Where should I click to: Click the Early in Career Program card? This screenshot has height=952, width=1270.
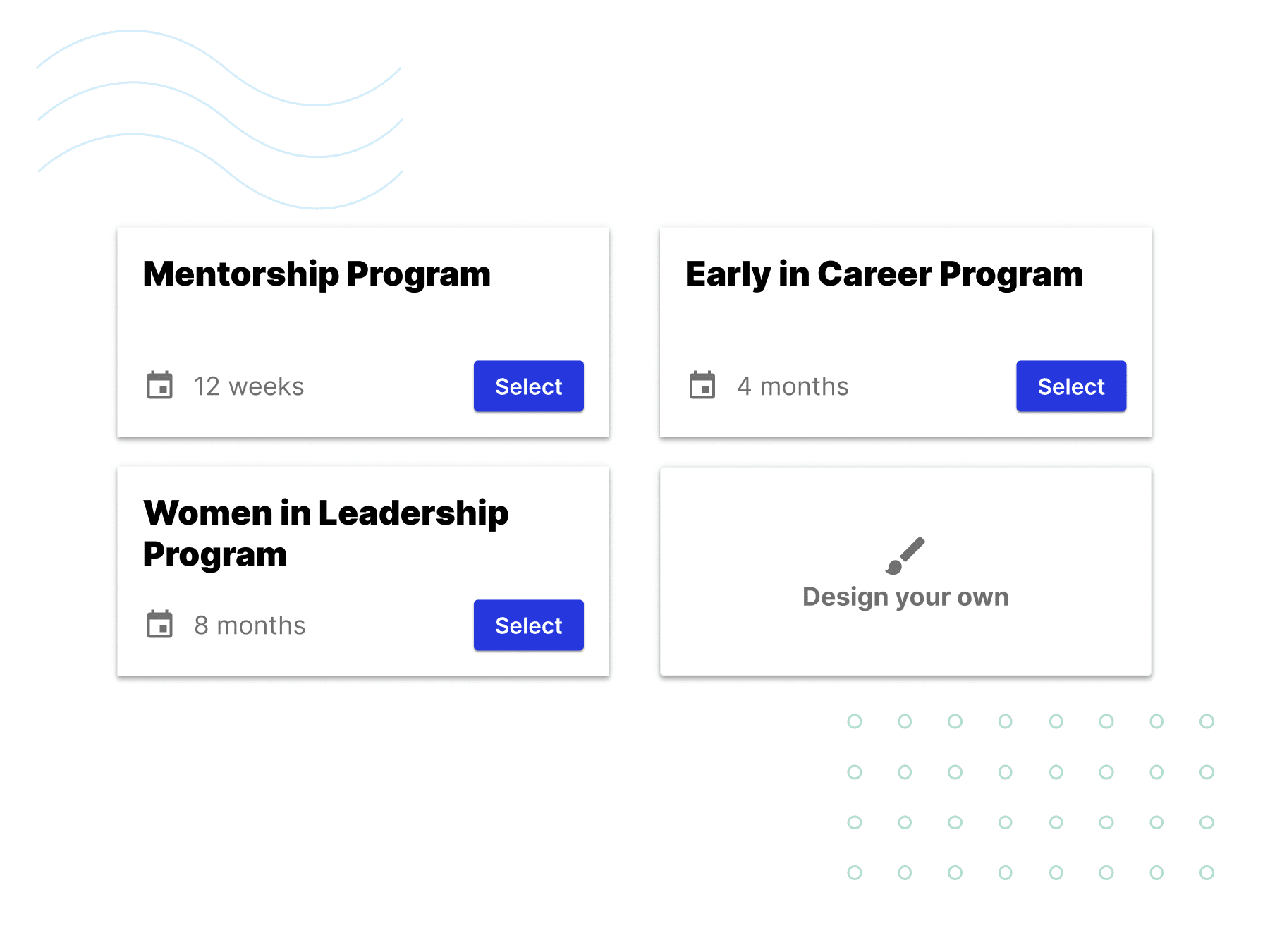coord(905,331)
